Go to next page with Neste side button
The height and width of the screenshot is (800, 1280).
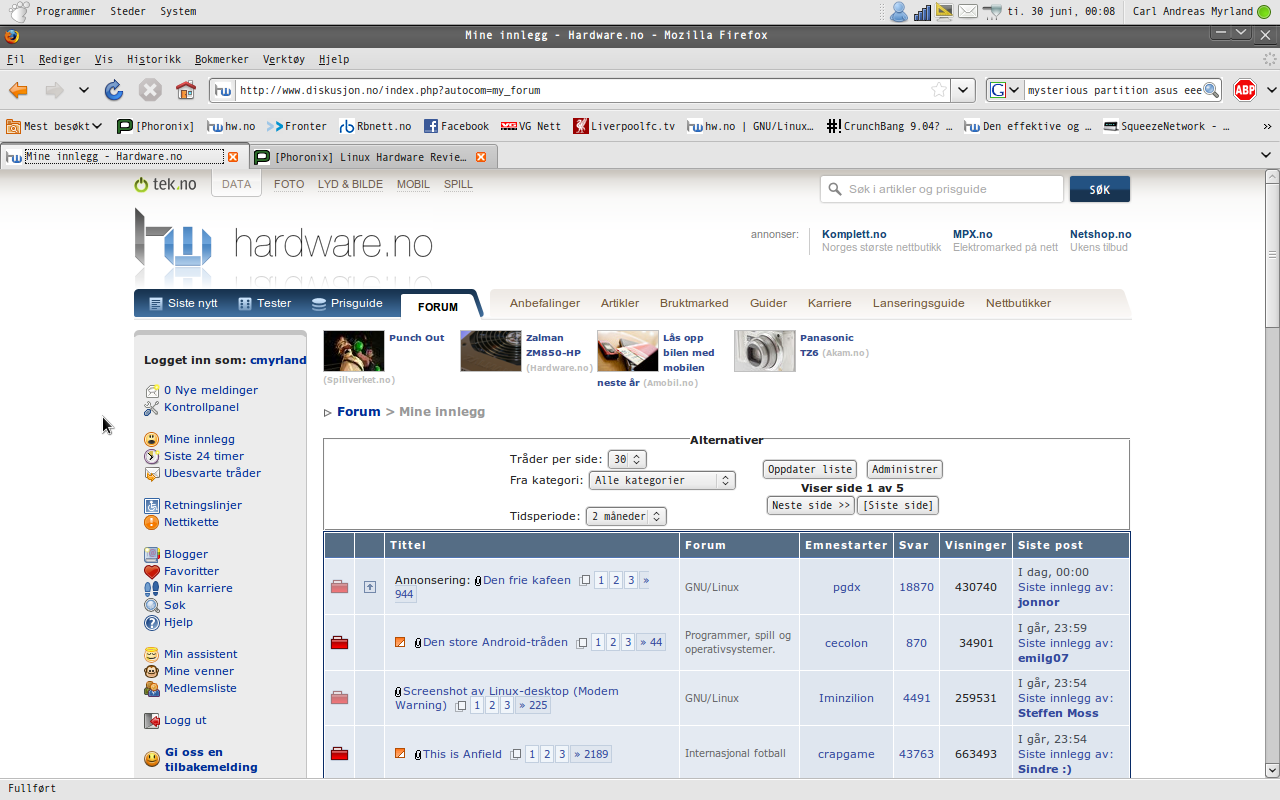pyautogui.click(x=811, y=505)
